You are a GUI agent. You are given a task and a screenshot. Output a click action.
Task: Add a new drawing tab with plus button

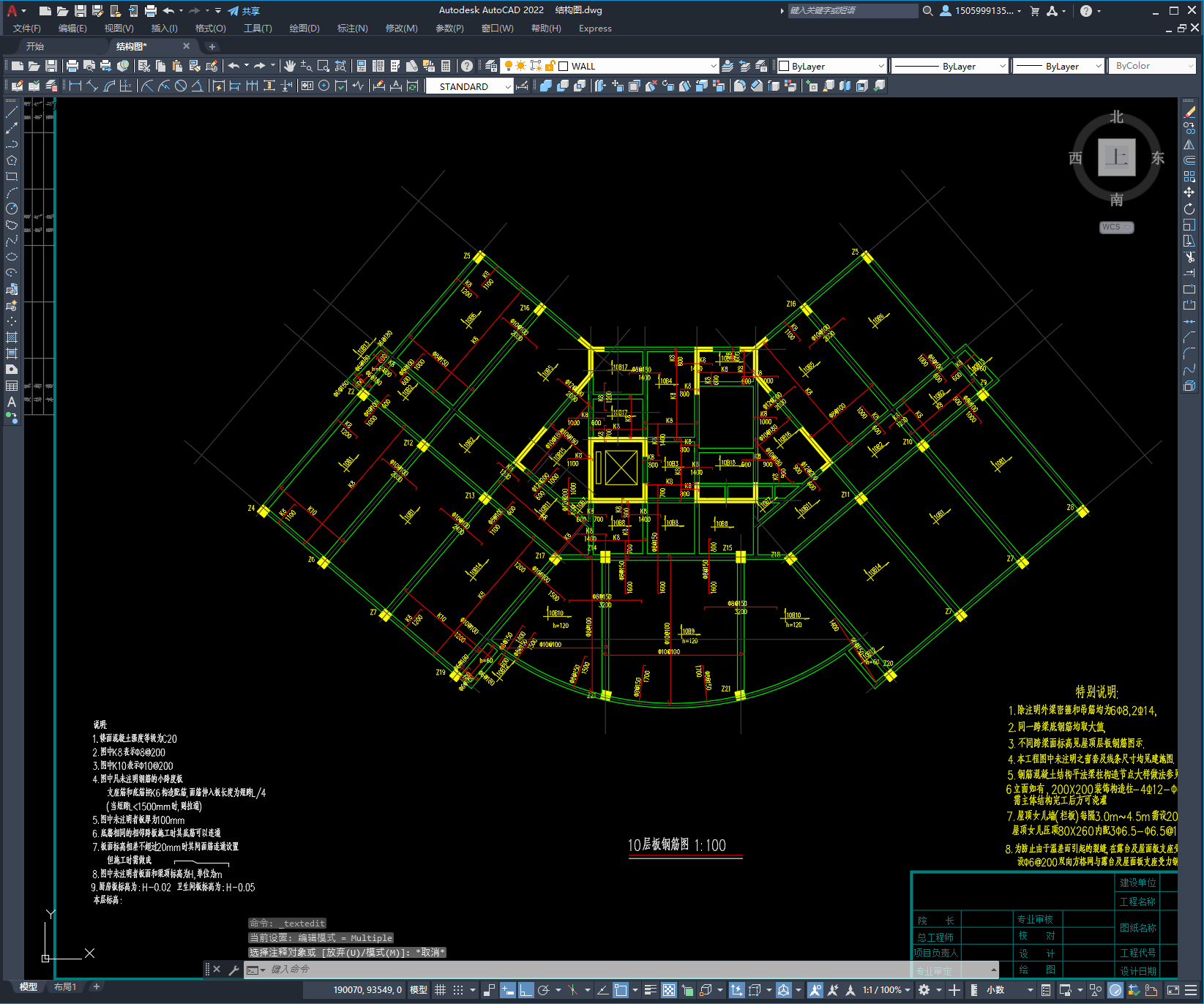click(x=212, y=46)
